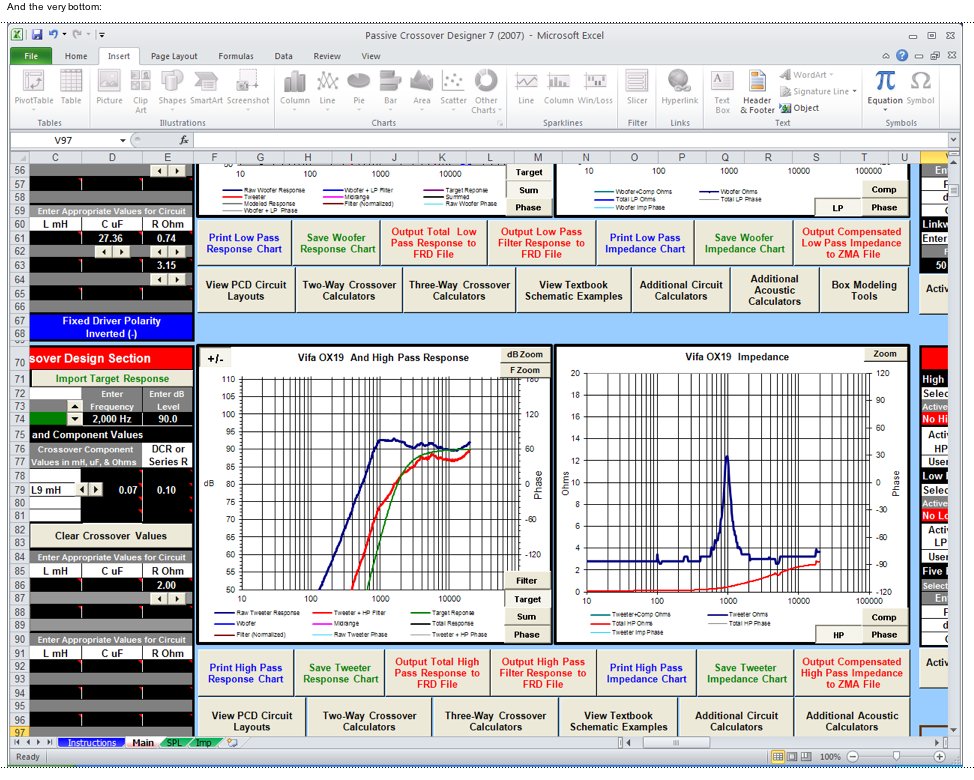Image resolution: width=974 pixels, height=780 pixels.
Task: Select cell containing 2,000 Hz frequency
Action: click(112, 419)
